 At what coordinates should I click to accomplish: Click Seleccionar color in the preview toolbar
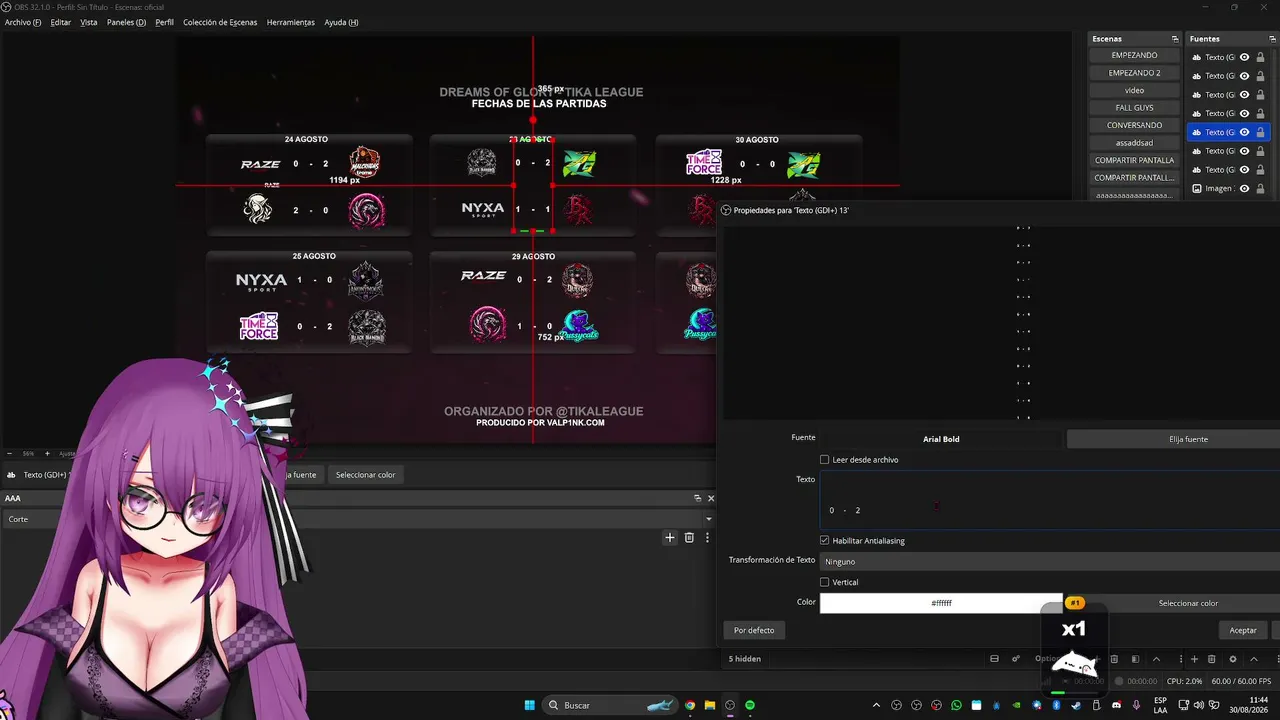[365, 475]
